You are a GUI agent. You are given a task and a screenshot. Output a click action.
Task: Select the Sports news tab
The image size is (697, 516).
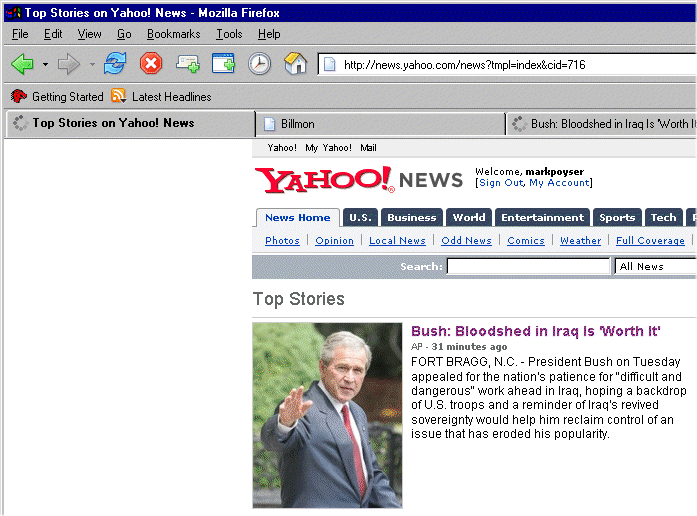(x=617, y=218)
